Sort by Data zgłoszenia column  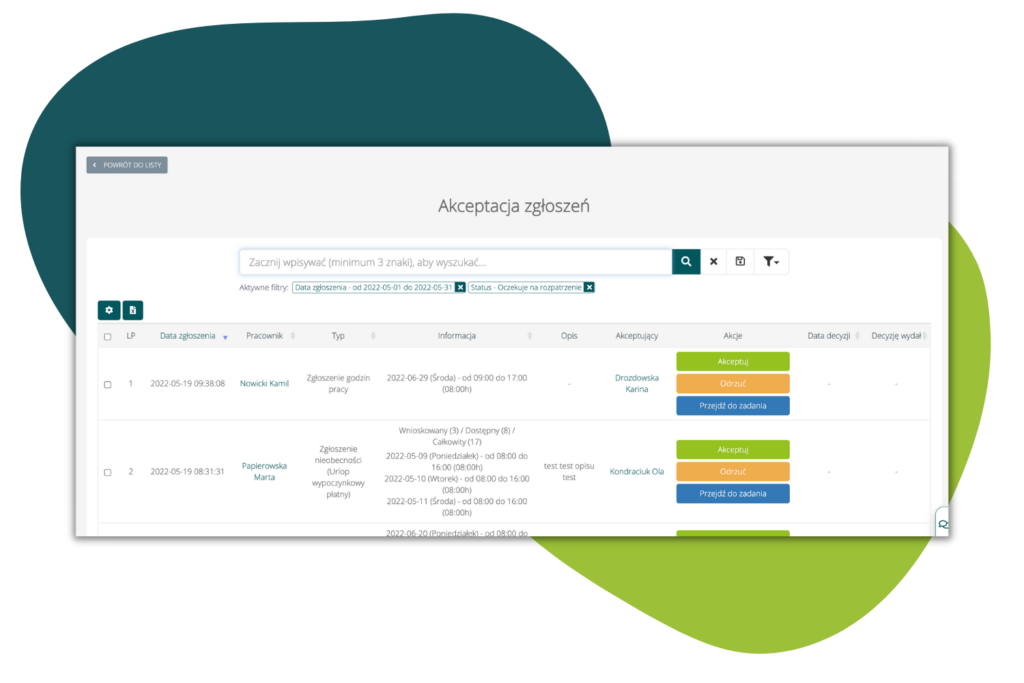coord(188,336)
